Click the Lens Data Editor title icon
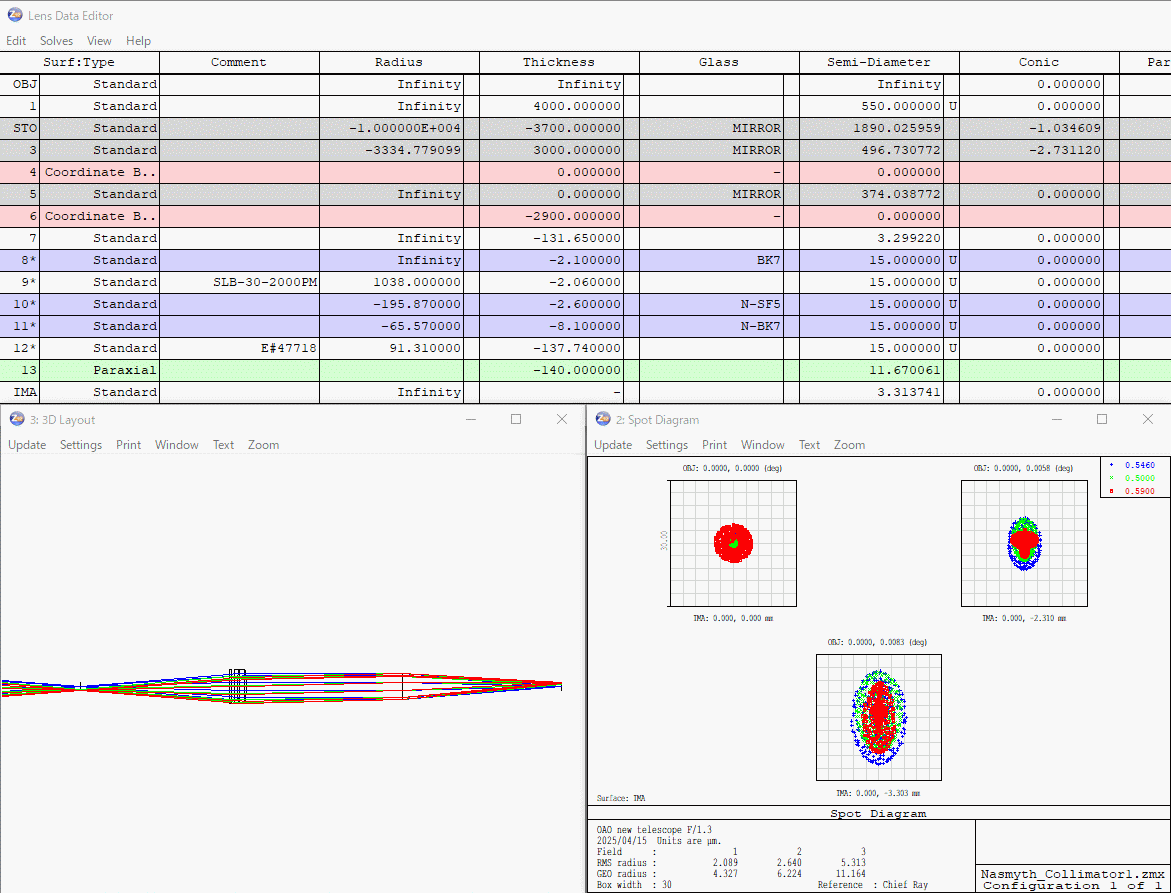The height and width of the screenshot is (893, 1171). 14,15
